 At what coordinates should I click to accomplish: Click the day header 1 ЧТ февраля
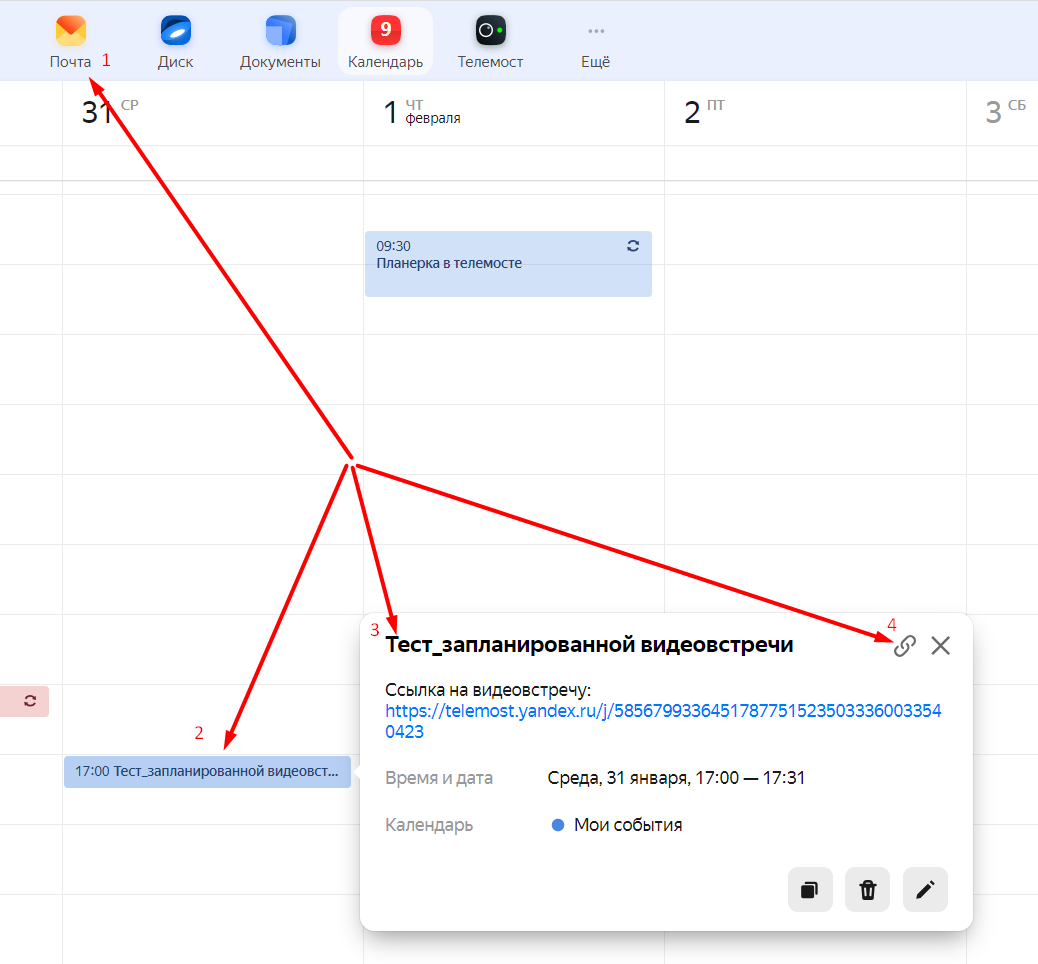422,112
